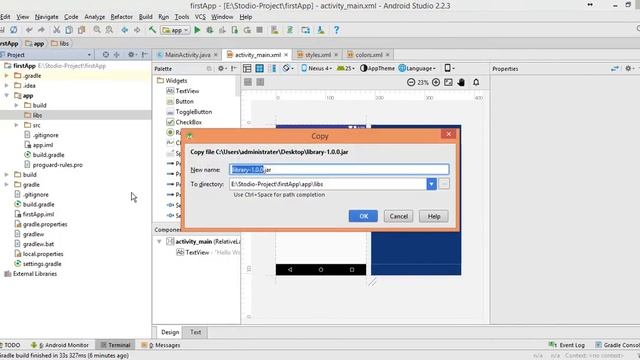Select the pan hand tool
640x360 pixels.
pyautogui.click(x=461, y=82)
